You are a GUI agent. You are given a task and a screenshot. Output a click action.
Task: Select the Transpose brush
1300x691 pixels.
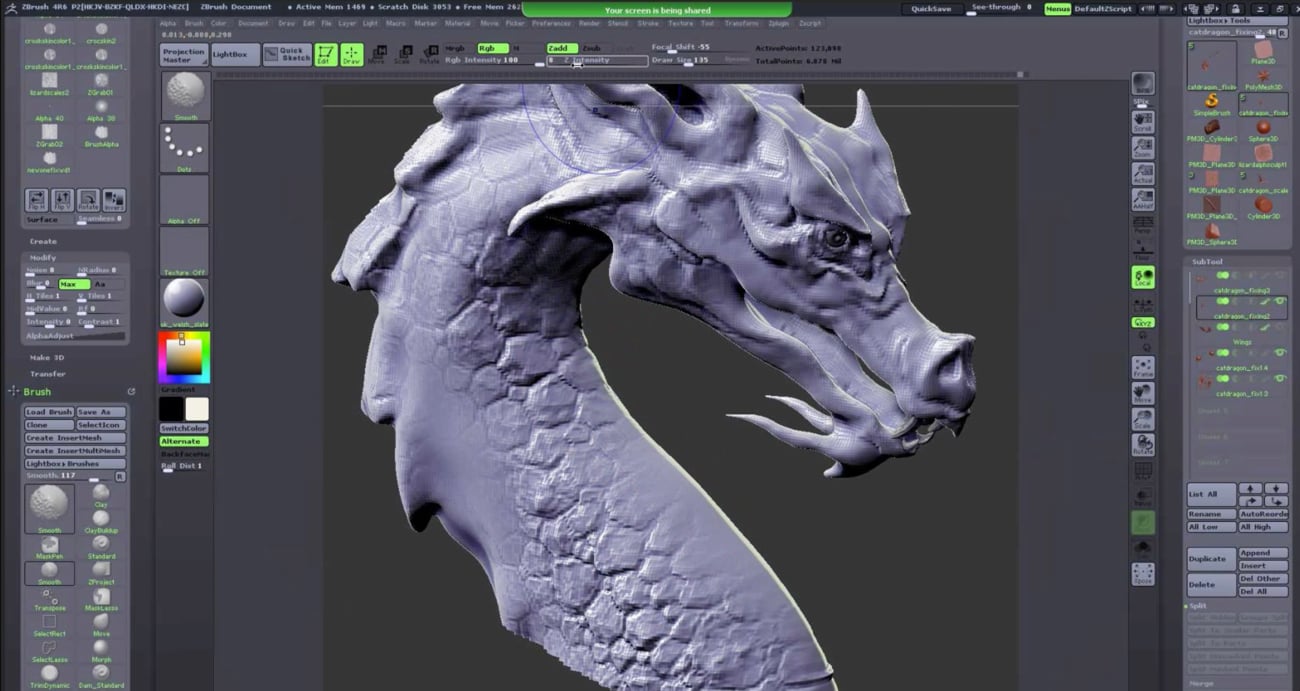click(x=49, y=599)
